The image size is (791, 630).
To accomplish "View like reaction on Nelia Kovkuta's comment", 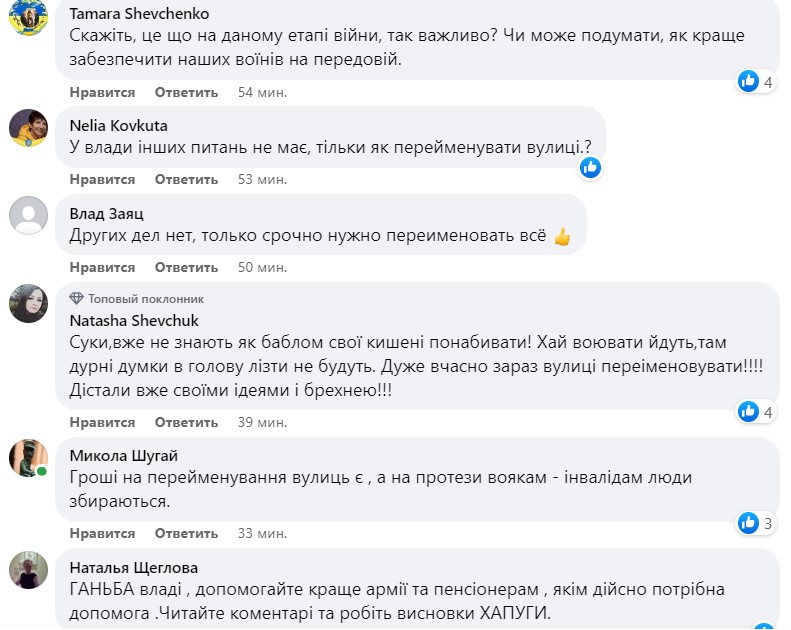I will point(590,167).
